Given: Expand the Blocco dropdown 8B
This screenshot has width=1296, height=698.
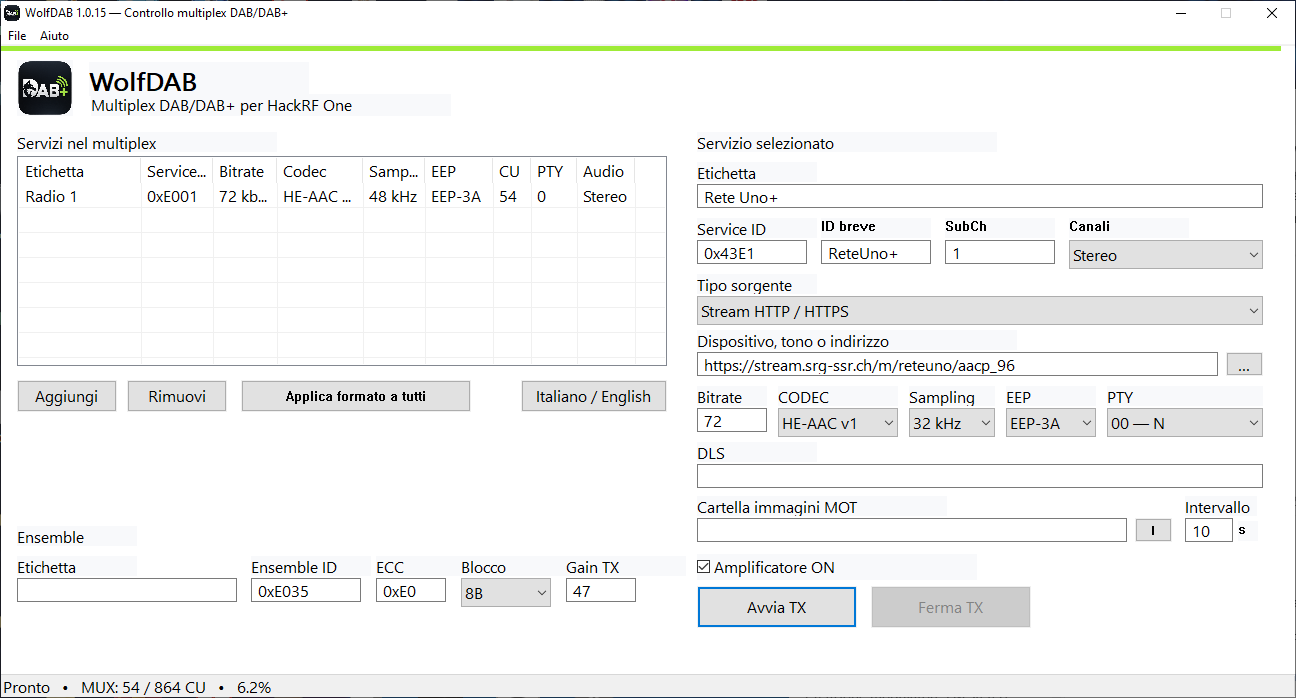Looking at the screenshot, I should pyautogui.click(x=506, y=593).
